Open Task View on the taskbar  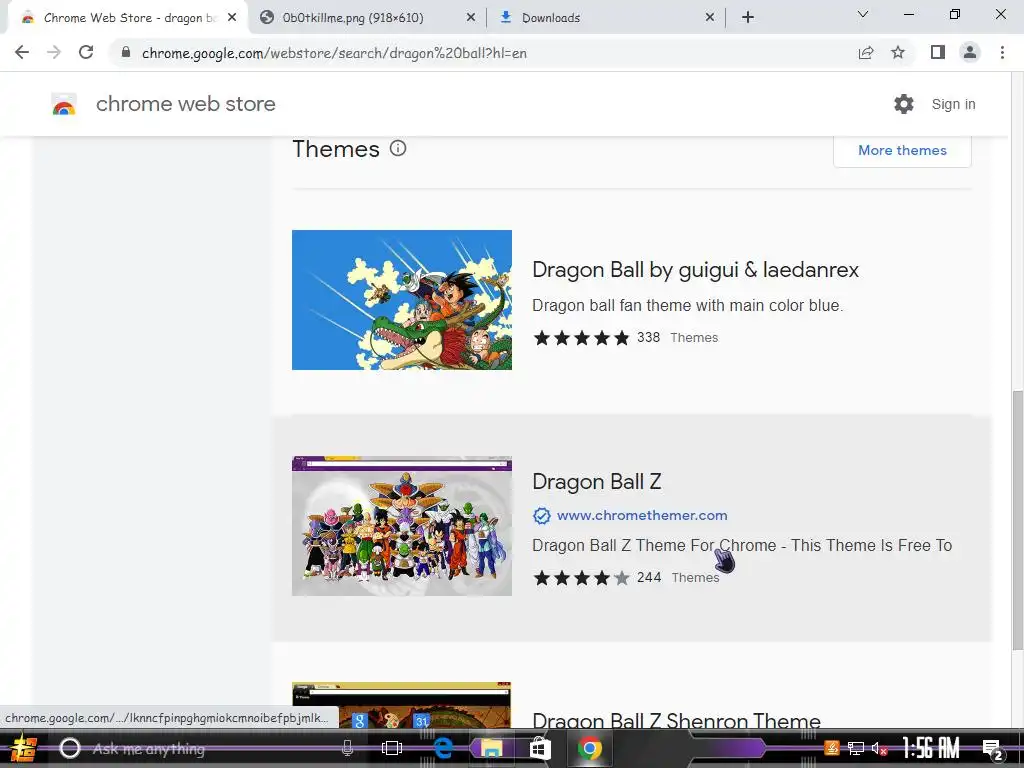tap(392, 748)
